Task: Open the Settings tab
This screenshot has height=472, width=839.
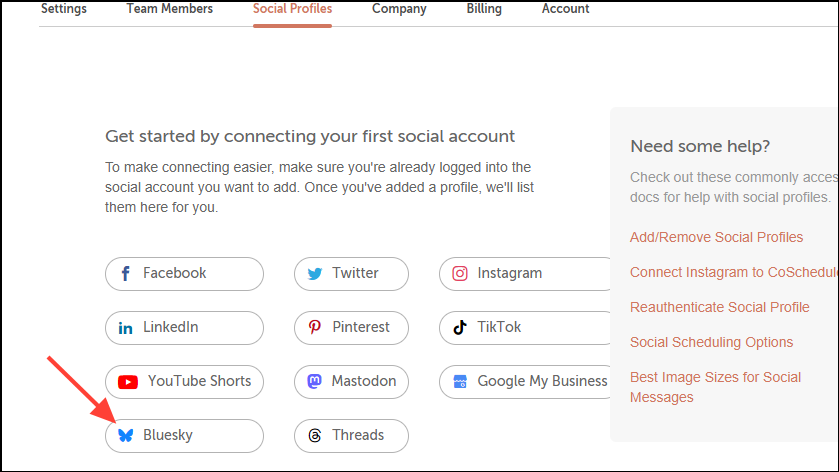Action: pyautogui.click(x=64, y=9)
